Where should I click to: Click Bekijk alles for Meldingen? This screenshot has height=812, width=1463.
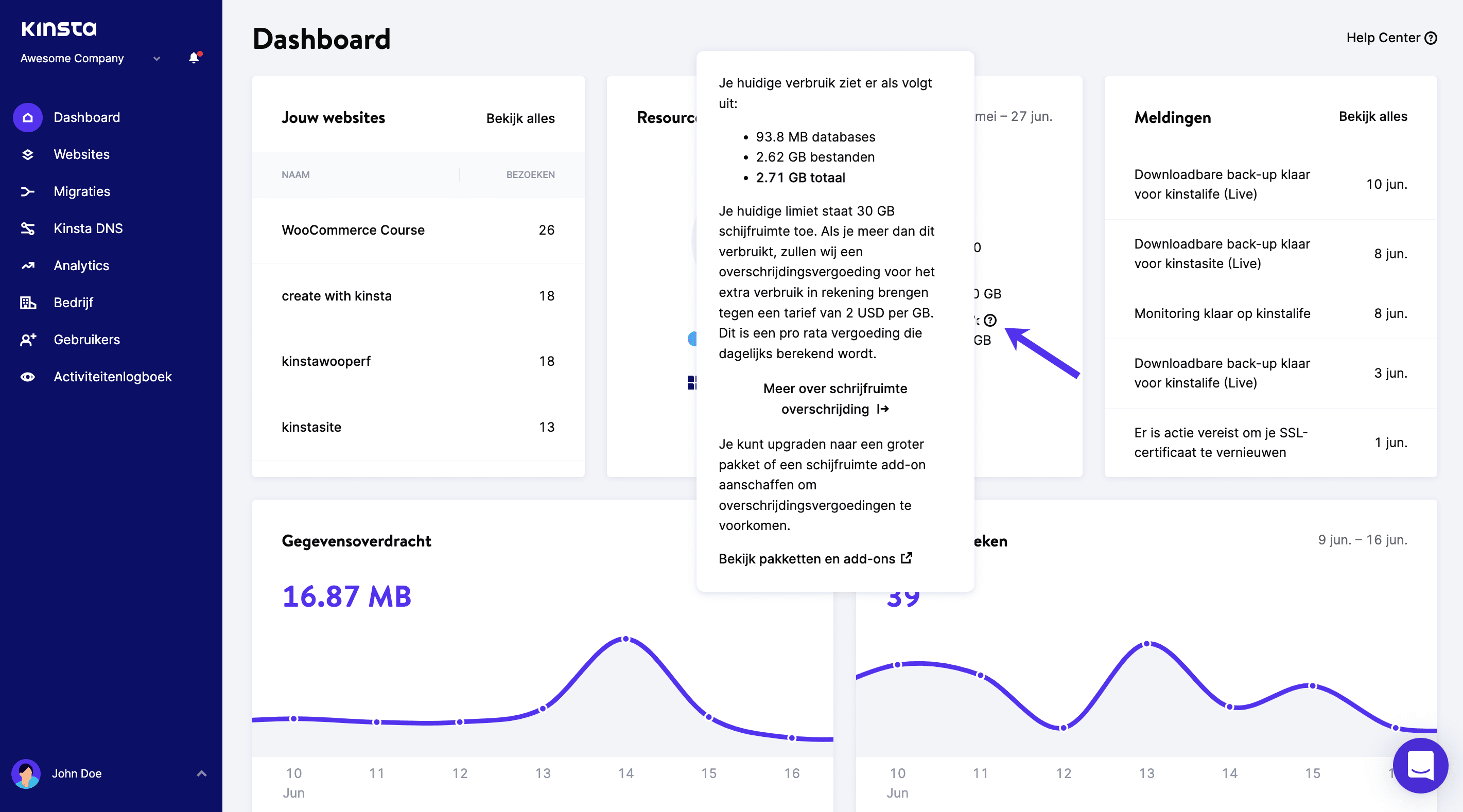click(1373, 116)
